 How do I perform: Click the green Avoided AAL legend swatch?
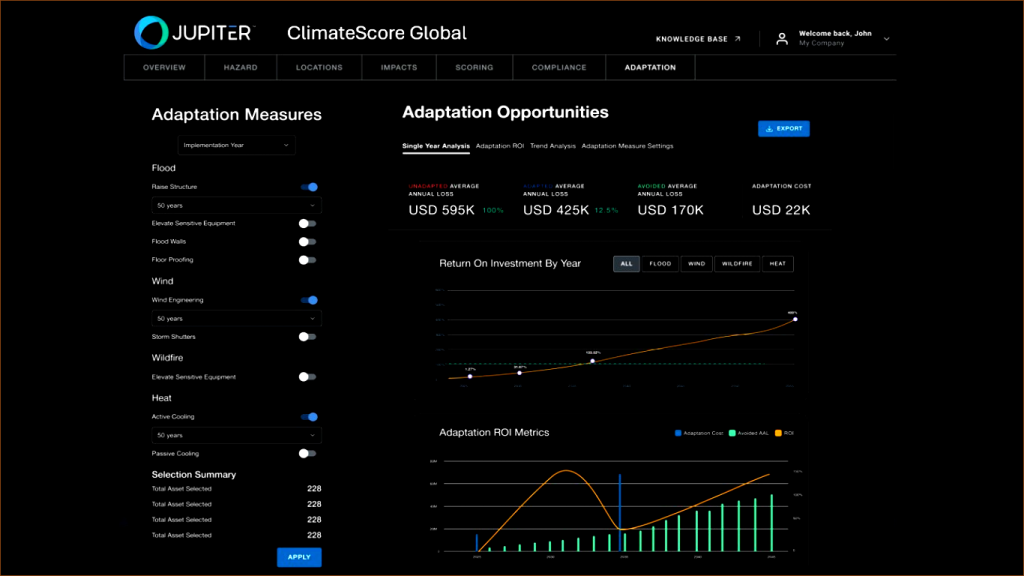pyautogui.click(x=732, y=433)
